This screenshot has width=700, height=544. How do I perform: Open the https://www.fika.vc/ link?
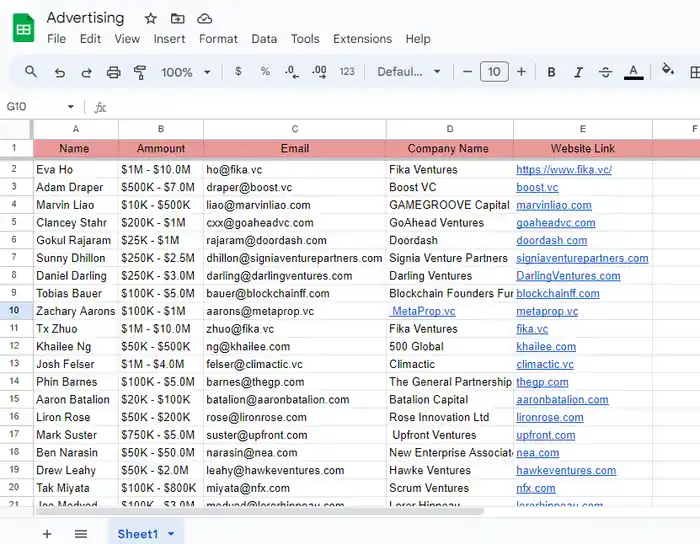[564, 170]
